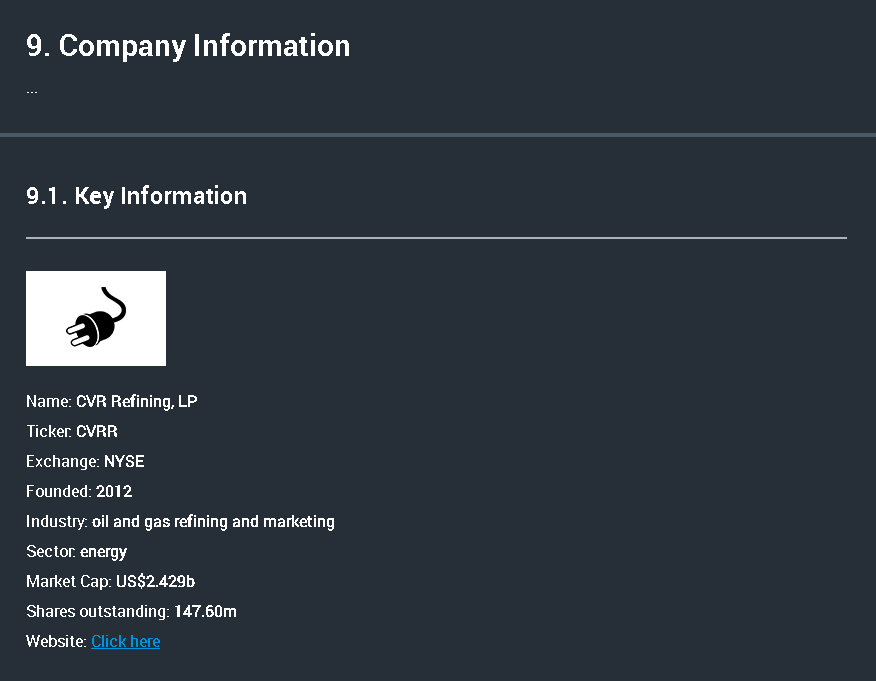Image resolution: width=876 pixels, height=681 pixels.
Task: Click the divider line below Key Information
Action: [436, 238]
